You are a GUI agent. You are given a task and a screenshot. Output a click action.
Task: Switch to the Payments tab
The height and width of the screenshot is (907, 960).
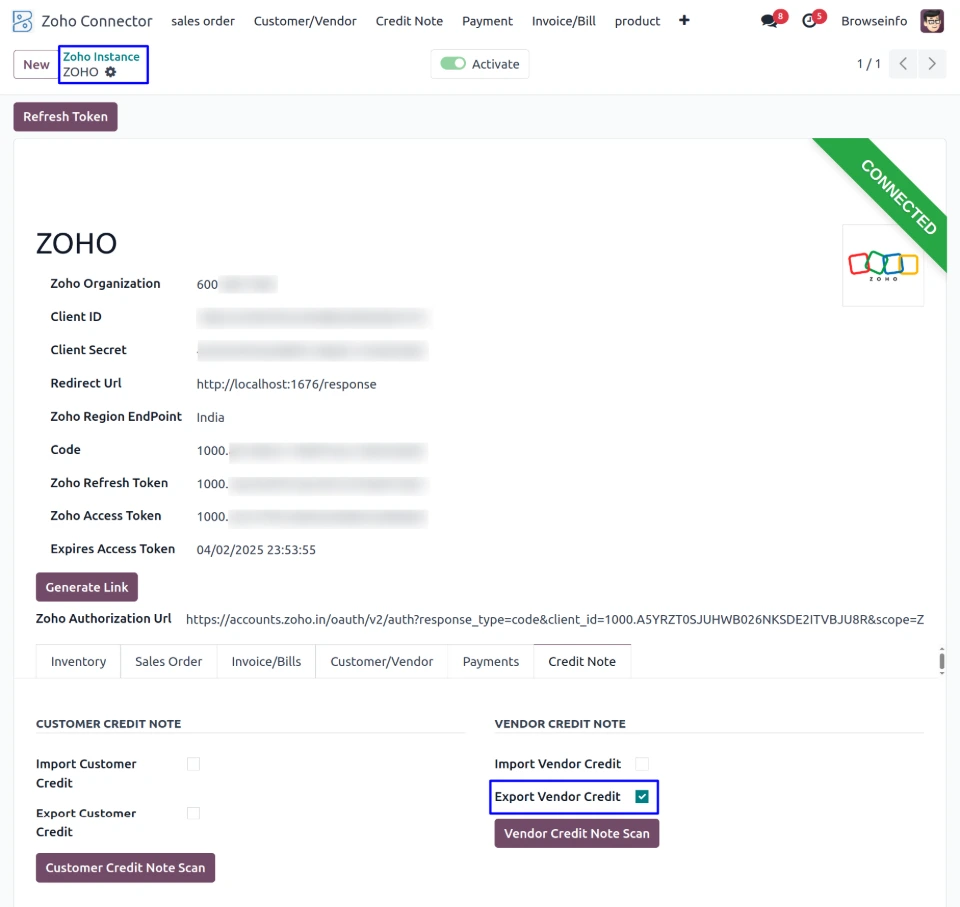[x=491, y=661]
